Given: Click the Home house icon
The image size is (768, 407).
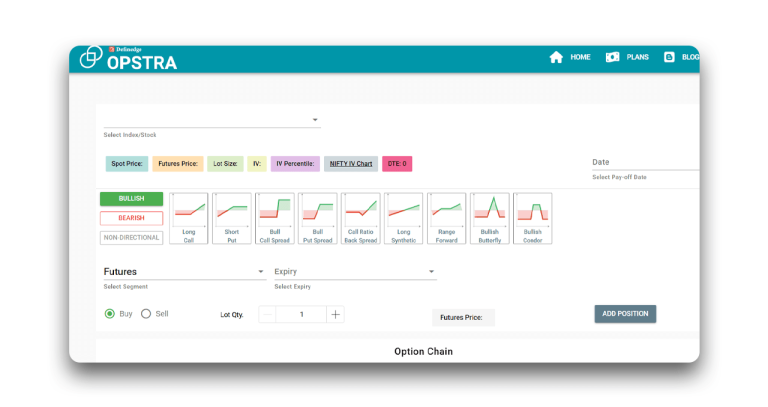Looking at the screenshot, I should tap(556, 57).
